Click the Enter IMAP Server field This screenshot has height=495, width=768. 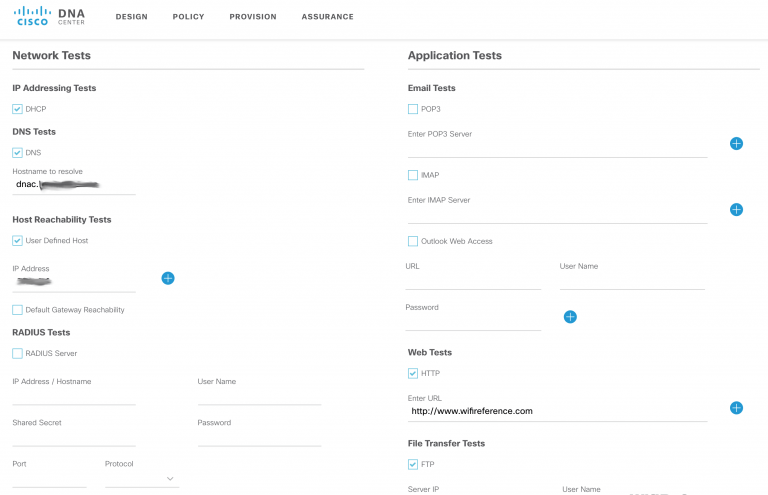pyautogui.click(x=557, y=215)
